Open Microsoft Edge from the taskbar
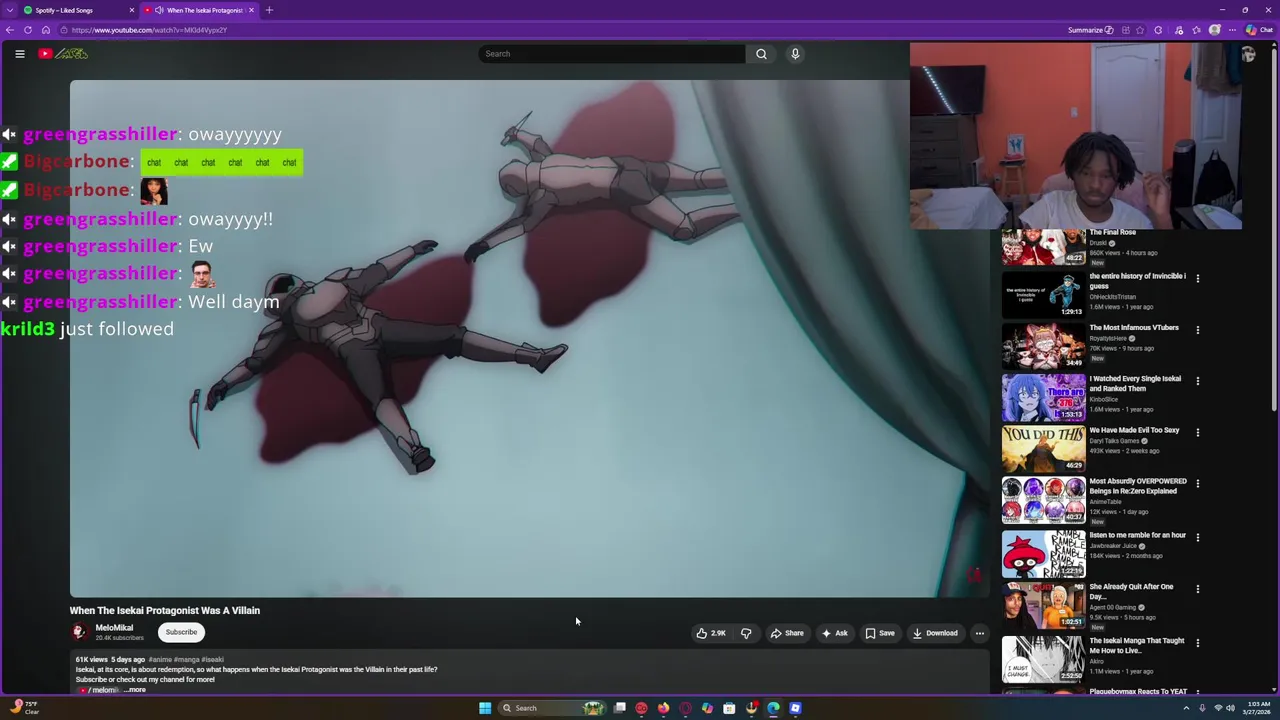 pos(773,708)
